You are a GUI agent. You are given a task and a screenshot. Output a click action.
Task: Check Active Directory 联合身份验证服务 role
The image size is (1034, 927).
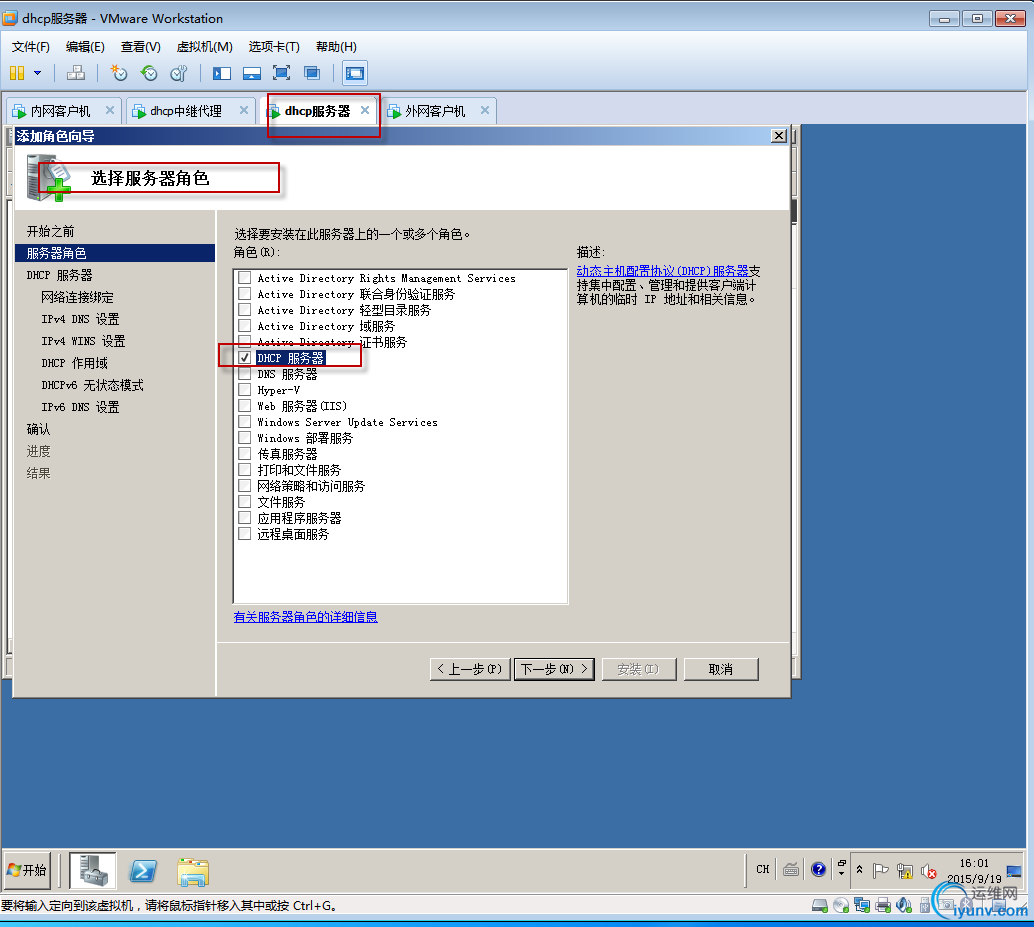[x=245, y=293]
